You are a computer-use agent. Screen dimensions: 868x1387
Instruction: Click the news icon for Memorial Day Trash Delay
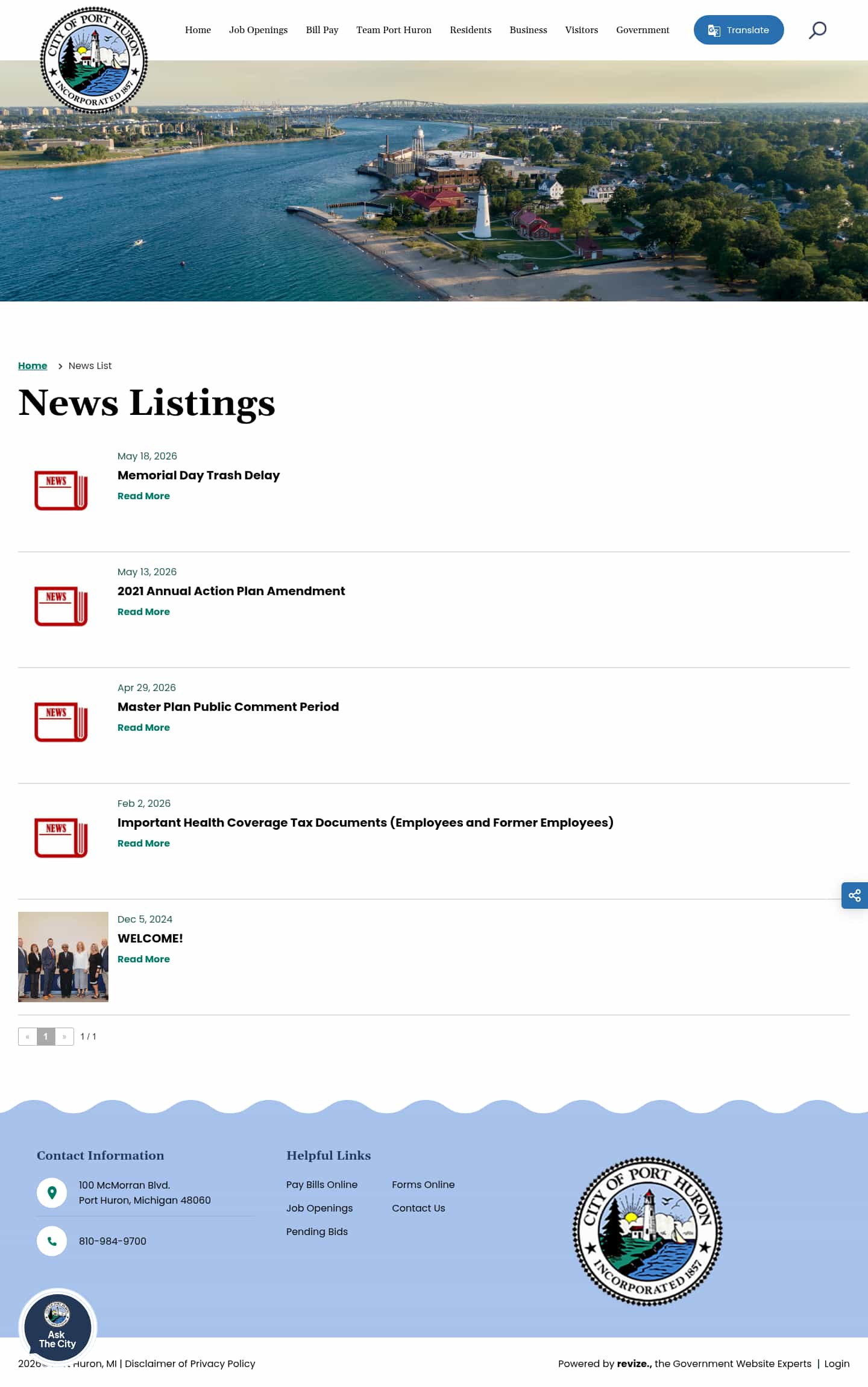pos(61,490)
